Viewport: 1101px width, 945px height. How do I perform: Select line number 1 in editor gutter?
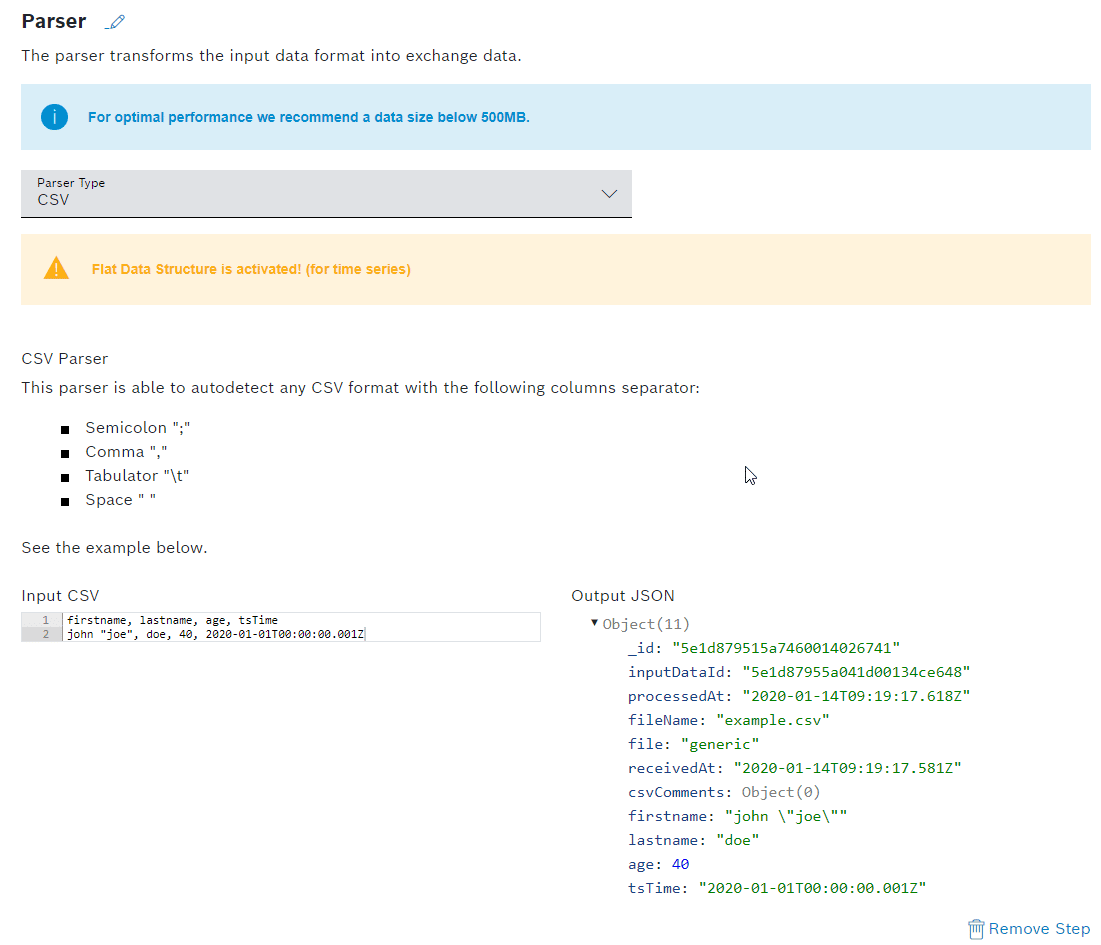click(x=46, y=620)
